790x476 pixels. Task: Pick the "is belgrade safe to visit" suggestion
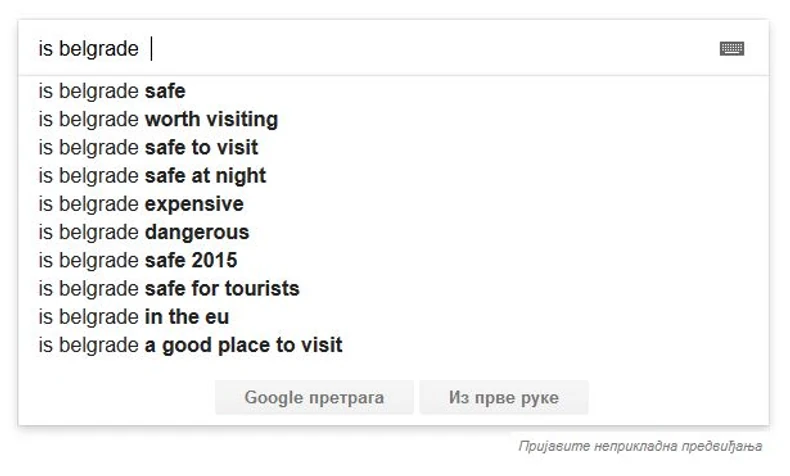tap(148, 147)
